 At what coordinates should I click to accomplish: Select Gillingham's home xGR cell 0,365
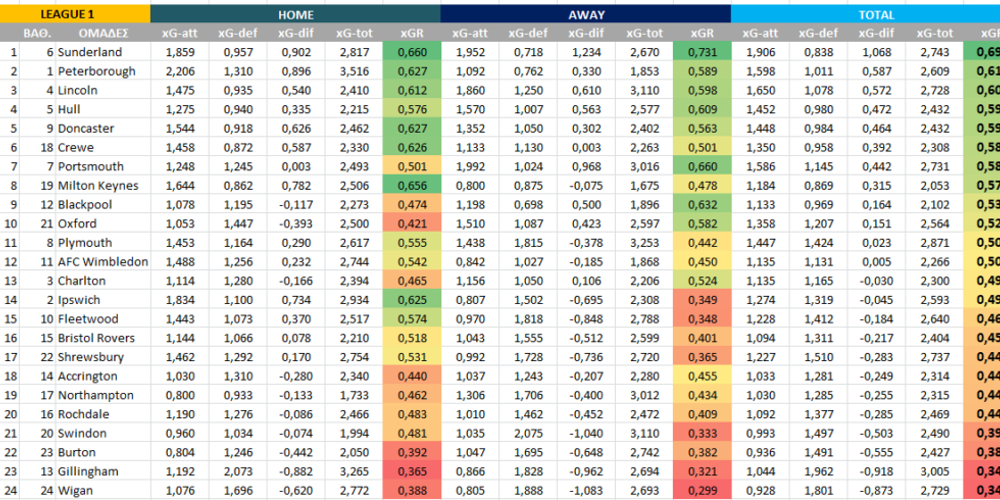(411, 471)
